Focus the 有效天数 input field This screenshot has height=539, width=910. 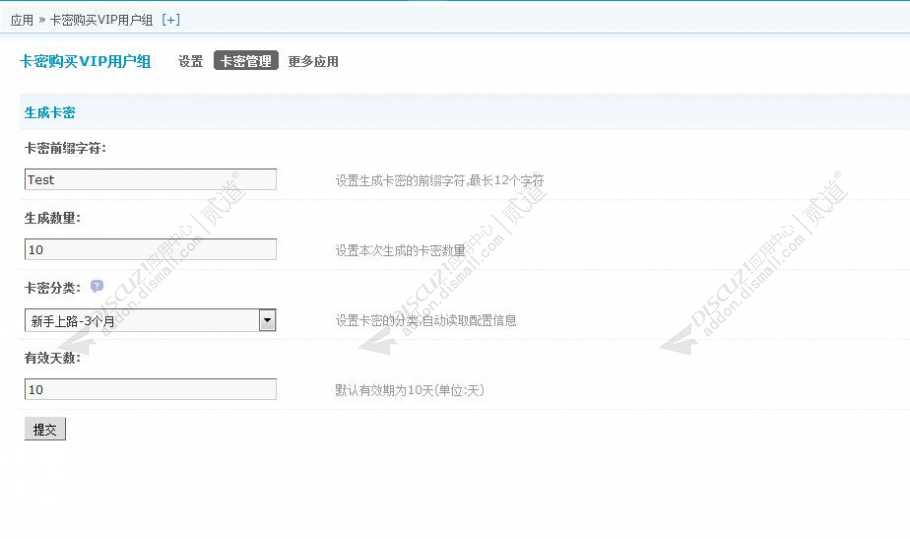coord(150,389)
